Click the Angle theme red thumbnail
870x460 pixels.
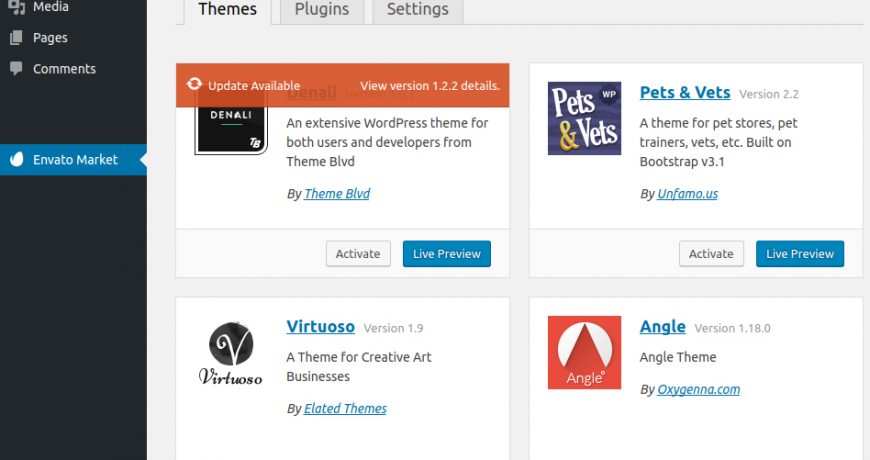tap(584, 352)
